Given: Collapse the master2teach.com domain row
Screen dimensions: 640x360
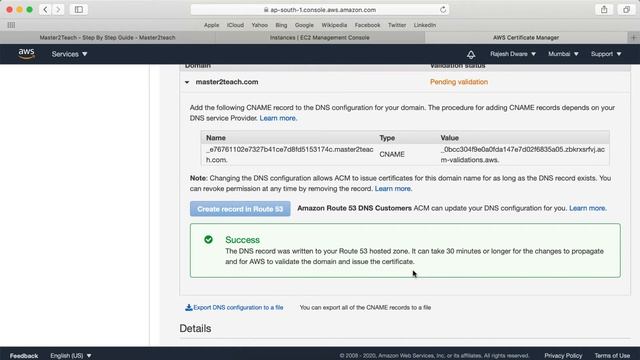Looking at the screenshot, I should (187, 82).
